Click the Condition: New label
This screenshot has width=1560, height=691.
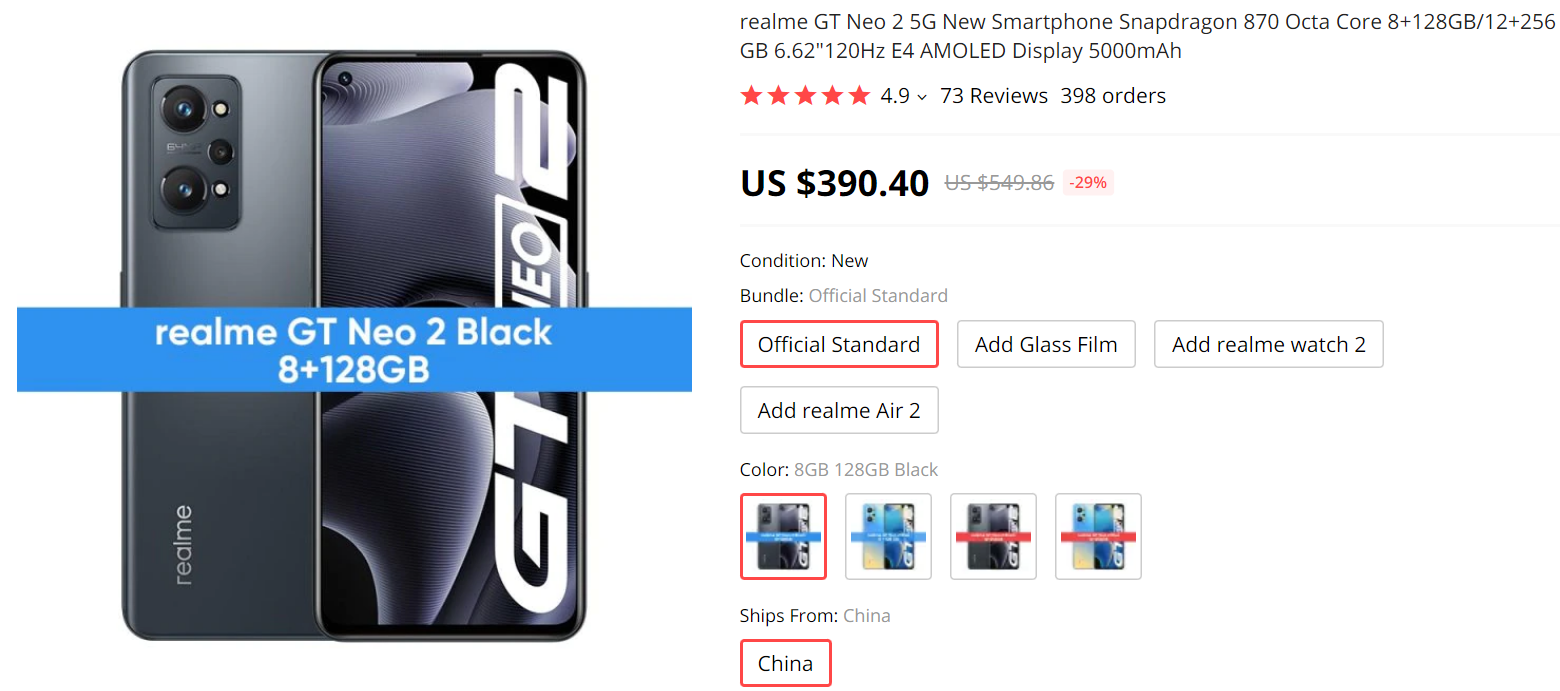point(804,261)
